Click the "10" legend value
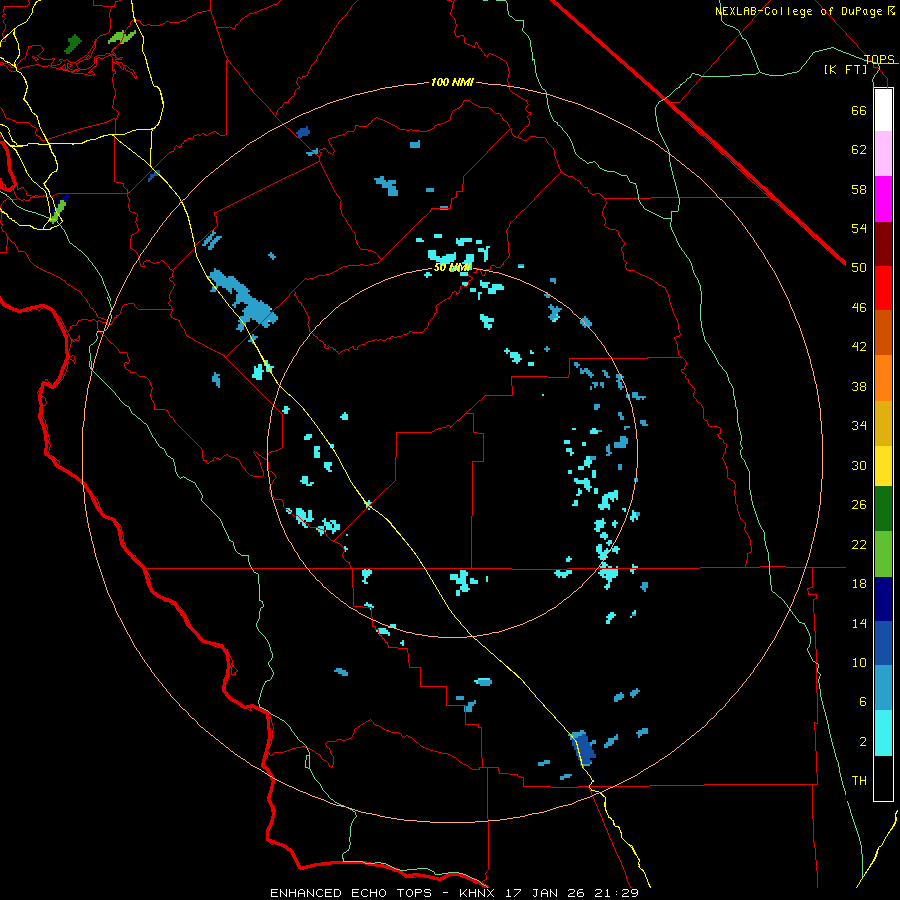Viewport: 900px width, 900px height. [x=859, y=662]
